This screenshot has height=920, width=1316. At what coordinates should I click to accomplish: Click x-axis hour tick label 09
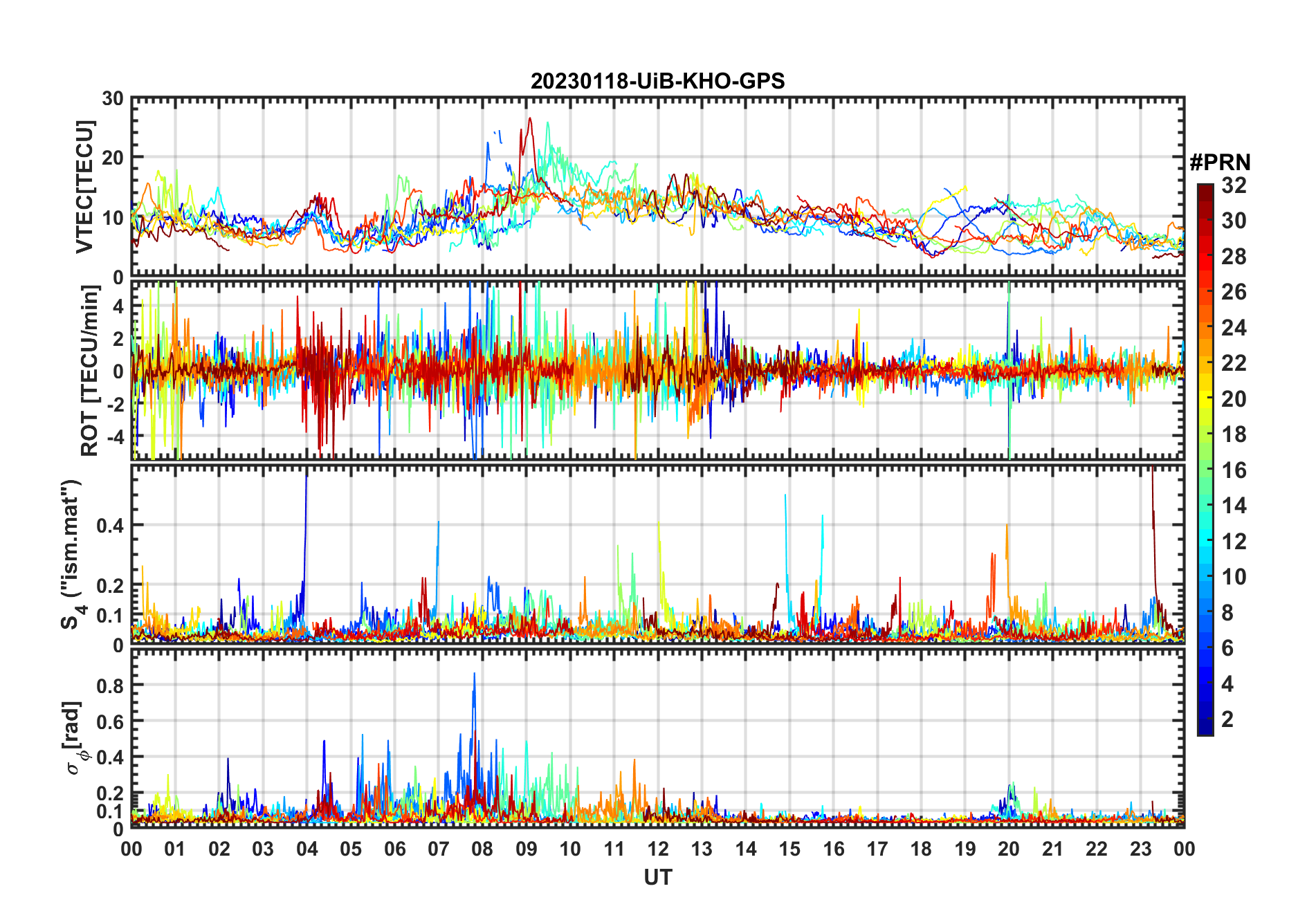[x=527, y=849]
